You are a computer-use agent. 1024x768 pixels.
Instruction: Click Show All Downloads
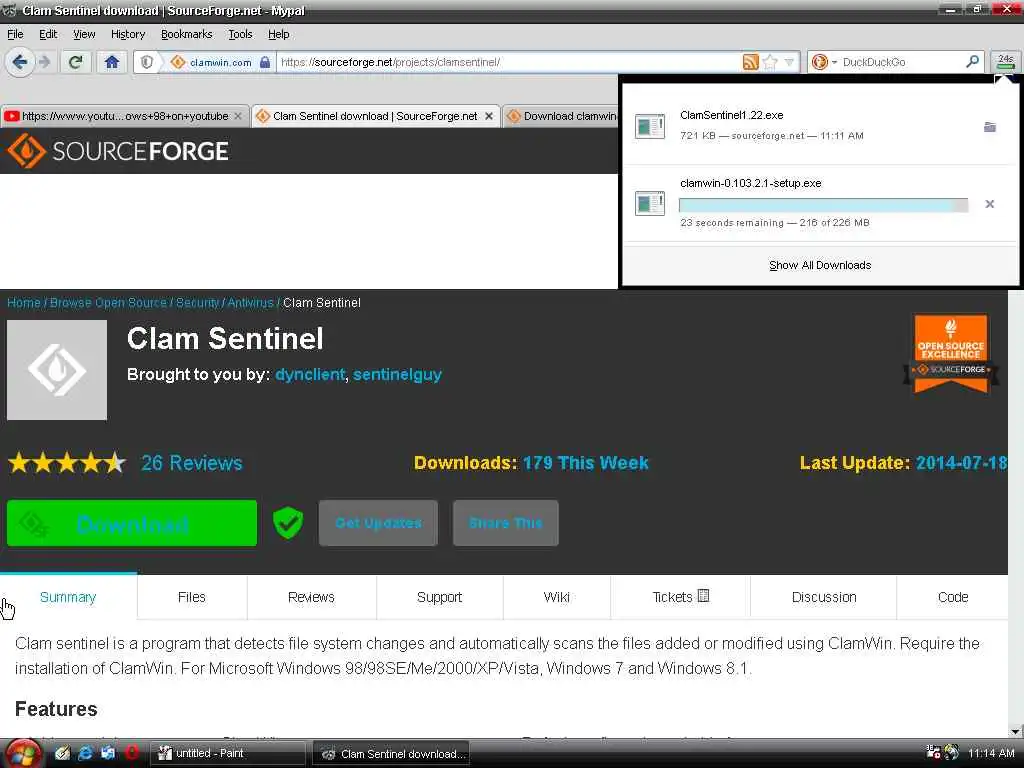(820, 265)
